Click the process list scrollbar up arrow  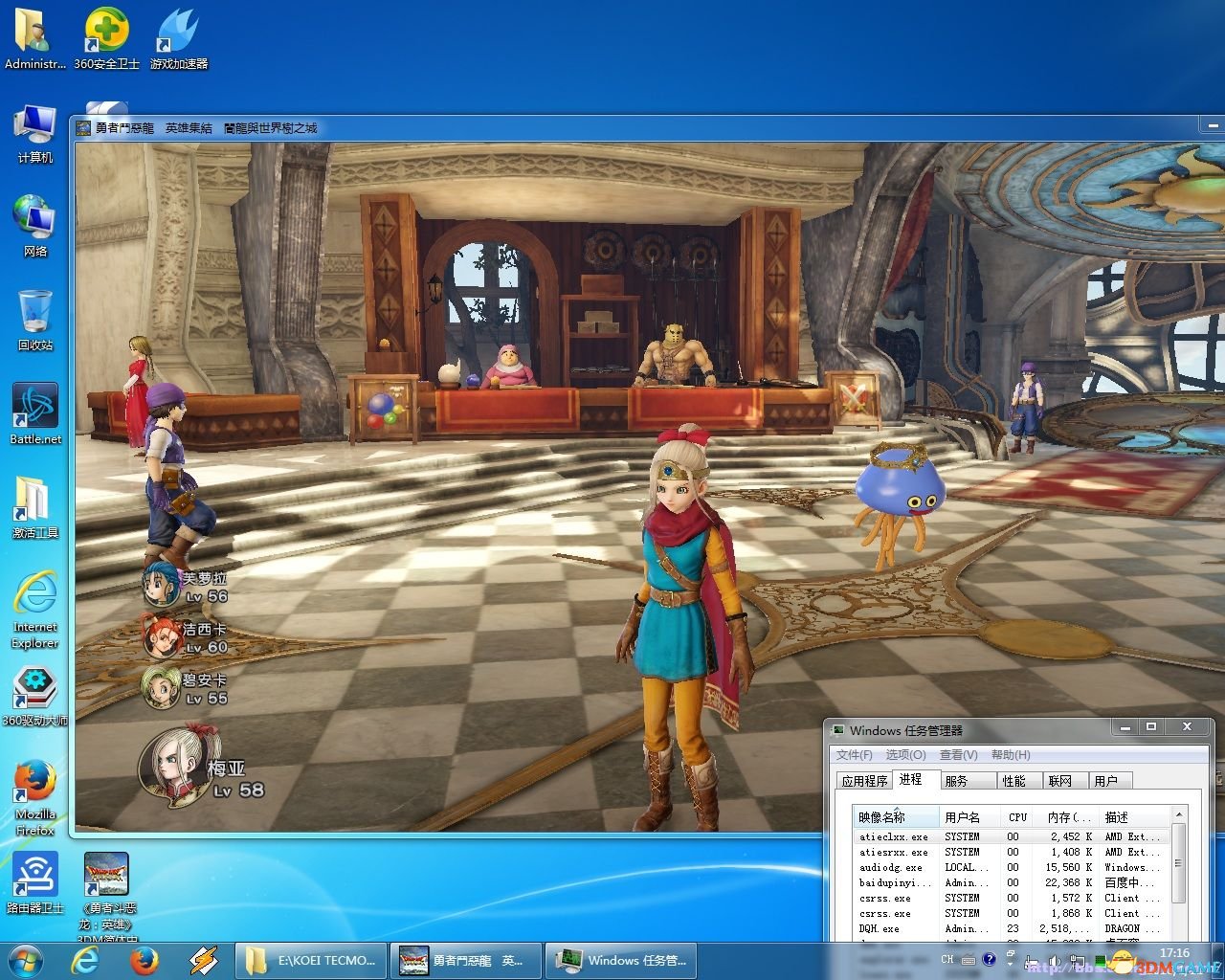(1179, 815)
